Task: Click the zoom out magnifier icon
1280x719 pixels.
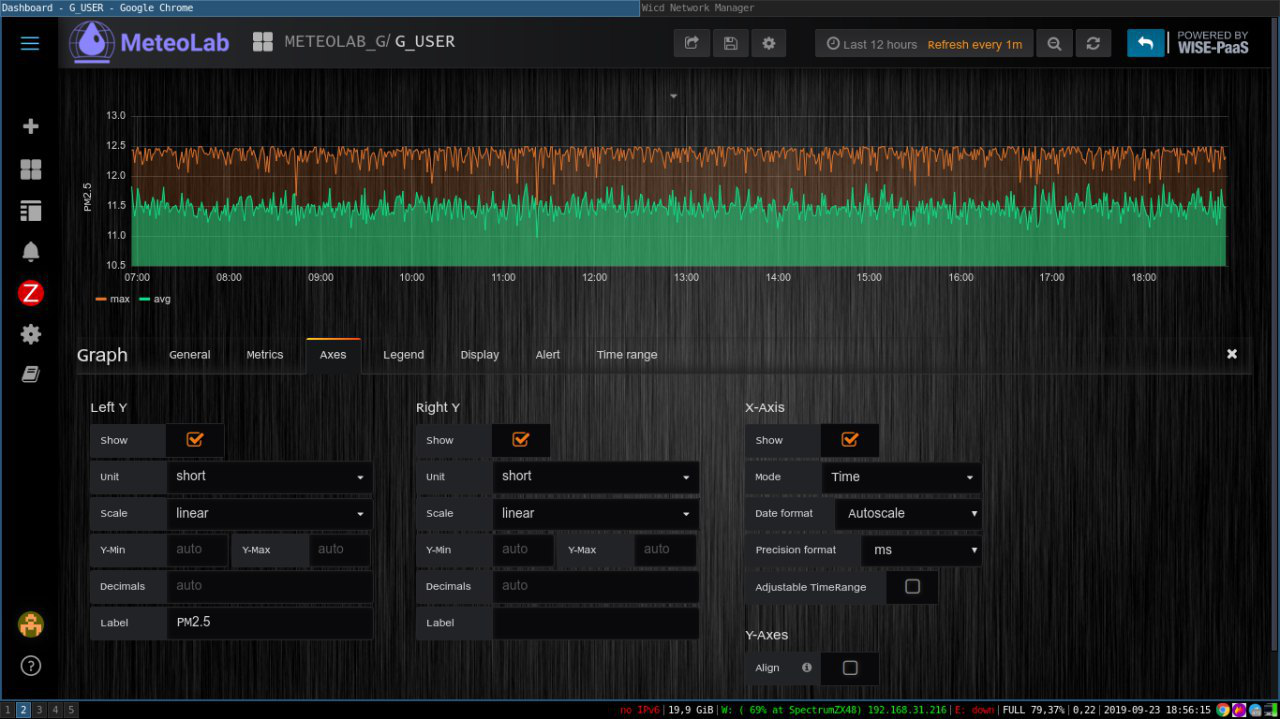Action: click(x=1054, y=44)
